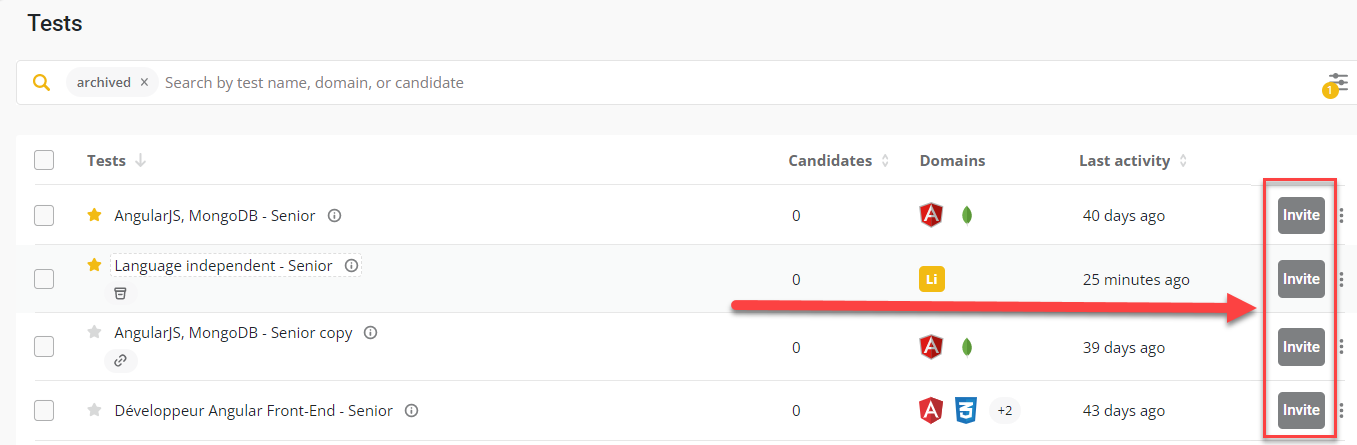Remove the archived filter chip
Image resolution: width=1357 pixels, height=445 pixels.
click(x=144, y=82)
